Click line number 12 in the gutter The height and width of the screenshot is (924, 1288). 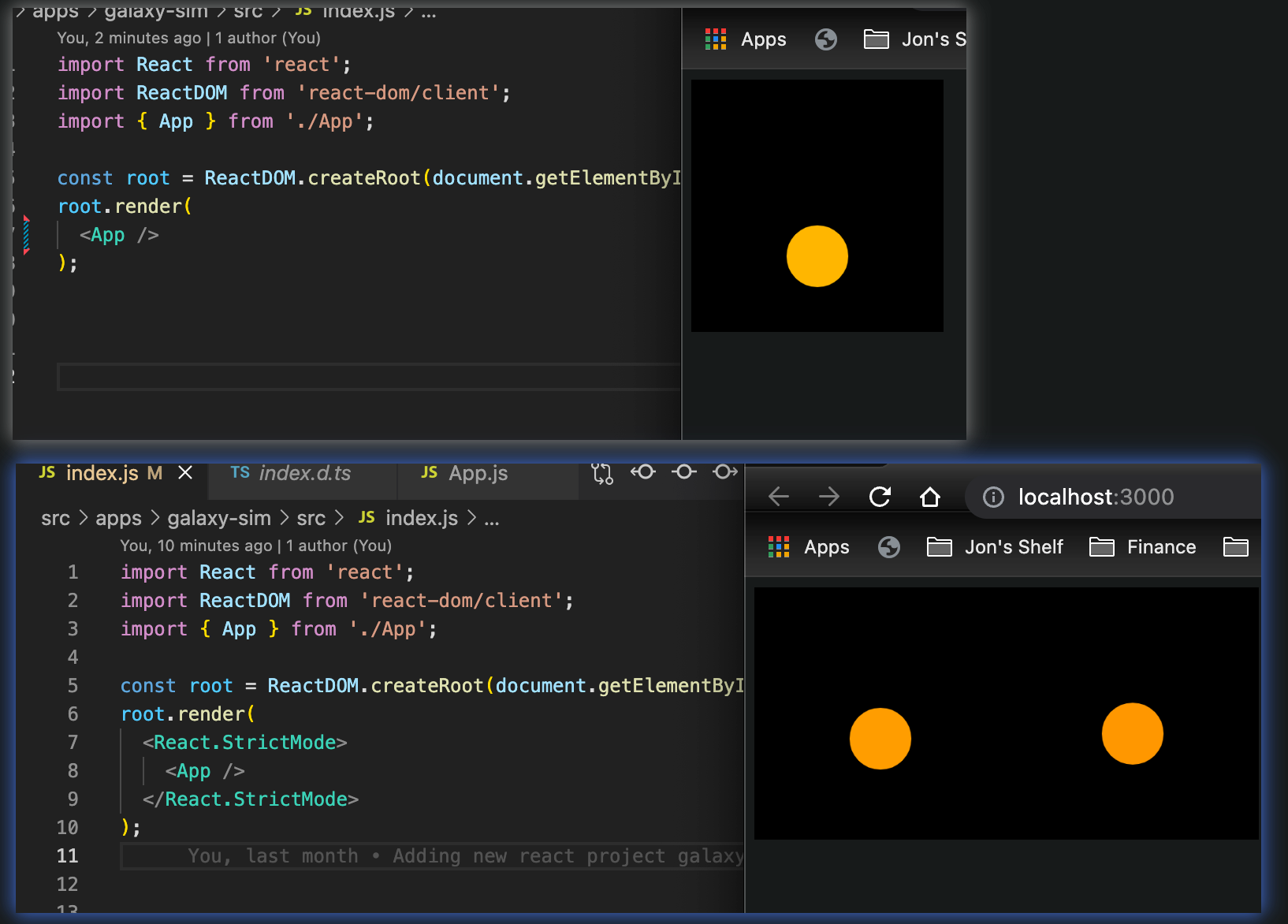tap(68, 885)
